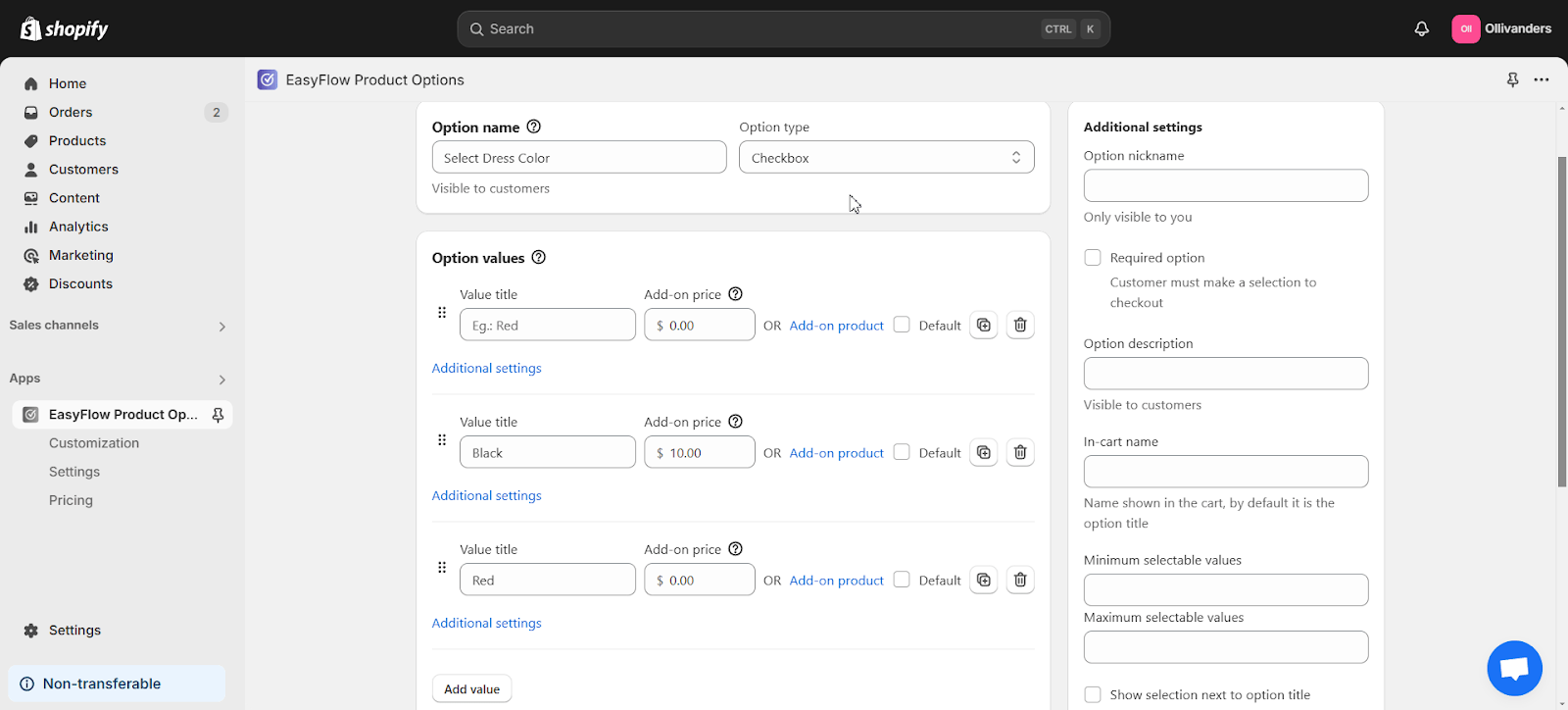
Task: Click the Red value's Add-on price help icon
Action: [x=736, y=548]
